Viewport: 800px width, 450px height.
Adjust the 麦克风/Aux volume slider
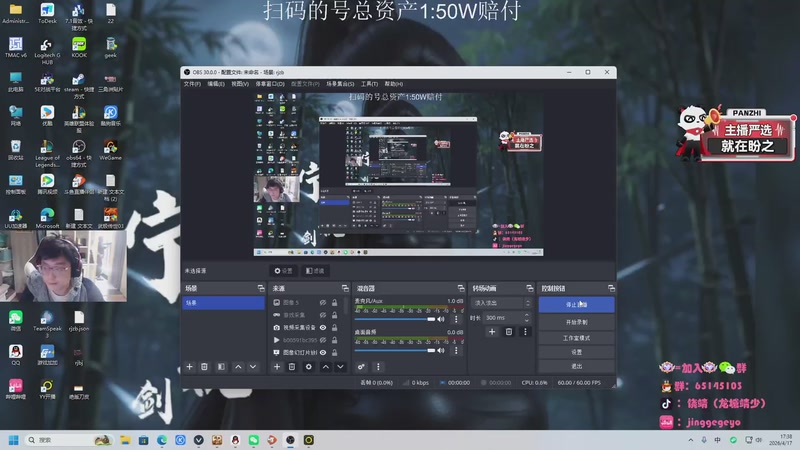[394, 319]
